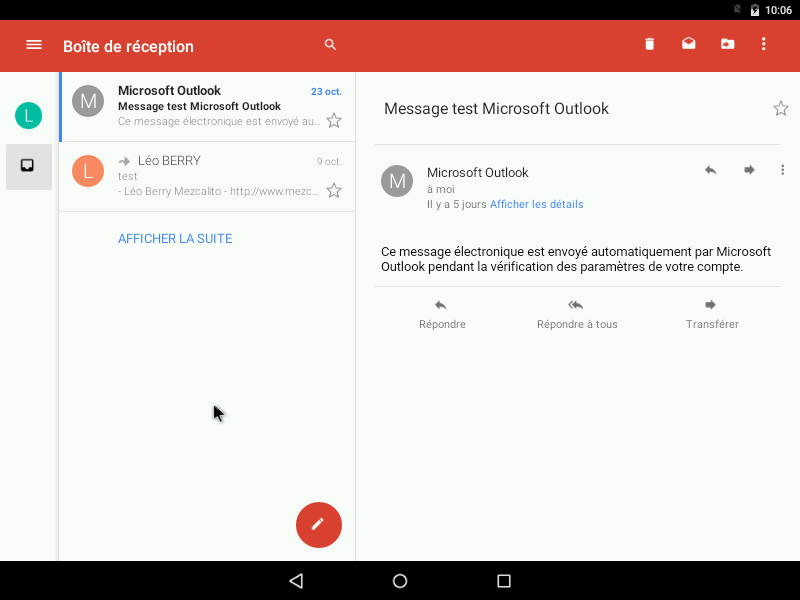Viewport: 800px width, 600px height.
Task: Compose a new email with the pencil button
Action: [318, 524]
